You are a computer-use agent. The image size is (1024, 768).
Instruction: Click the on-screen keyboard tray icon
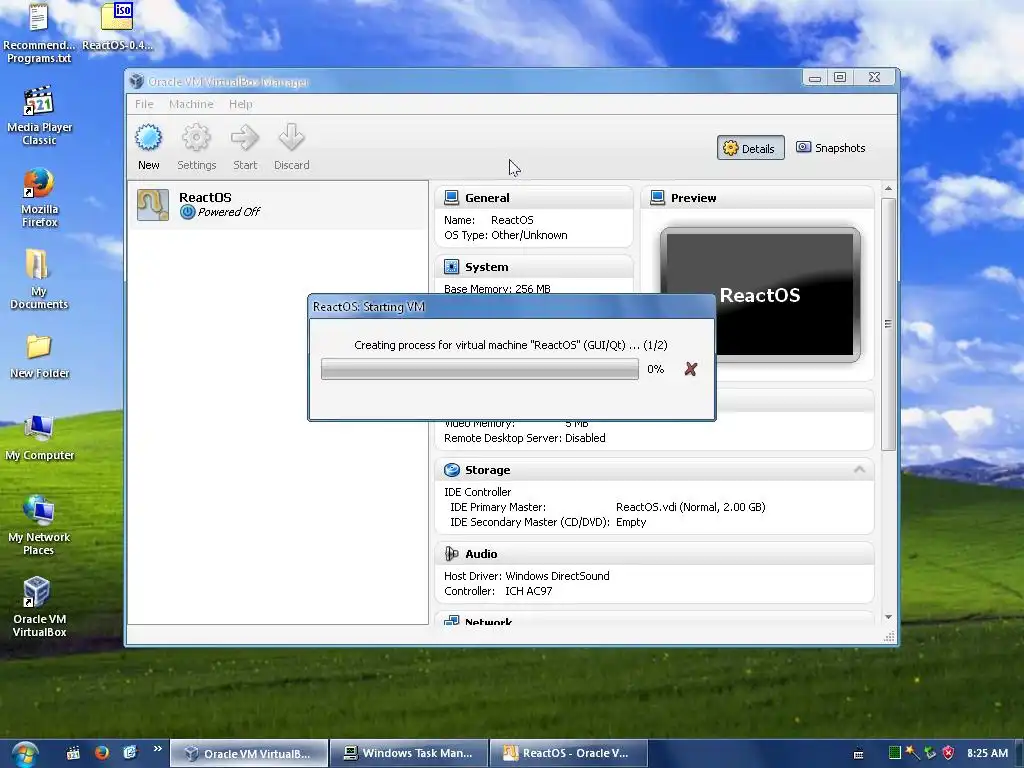pos(859,754)
